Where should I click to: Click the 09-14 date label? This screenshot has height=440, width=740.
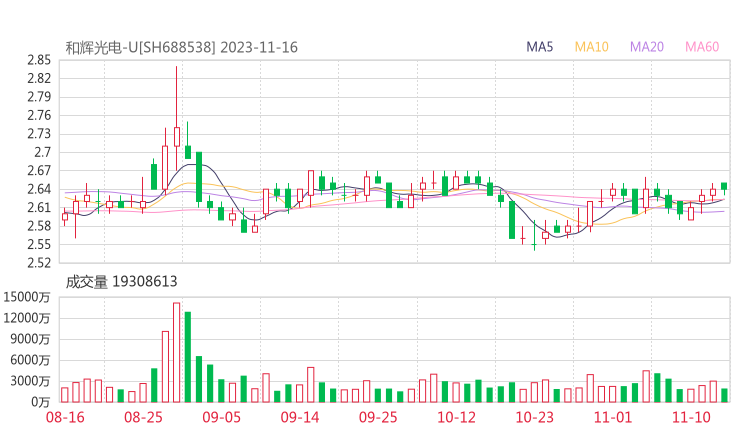pyautogui.click(x=300, y=418)
